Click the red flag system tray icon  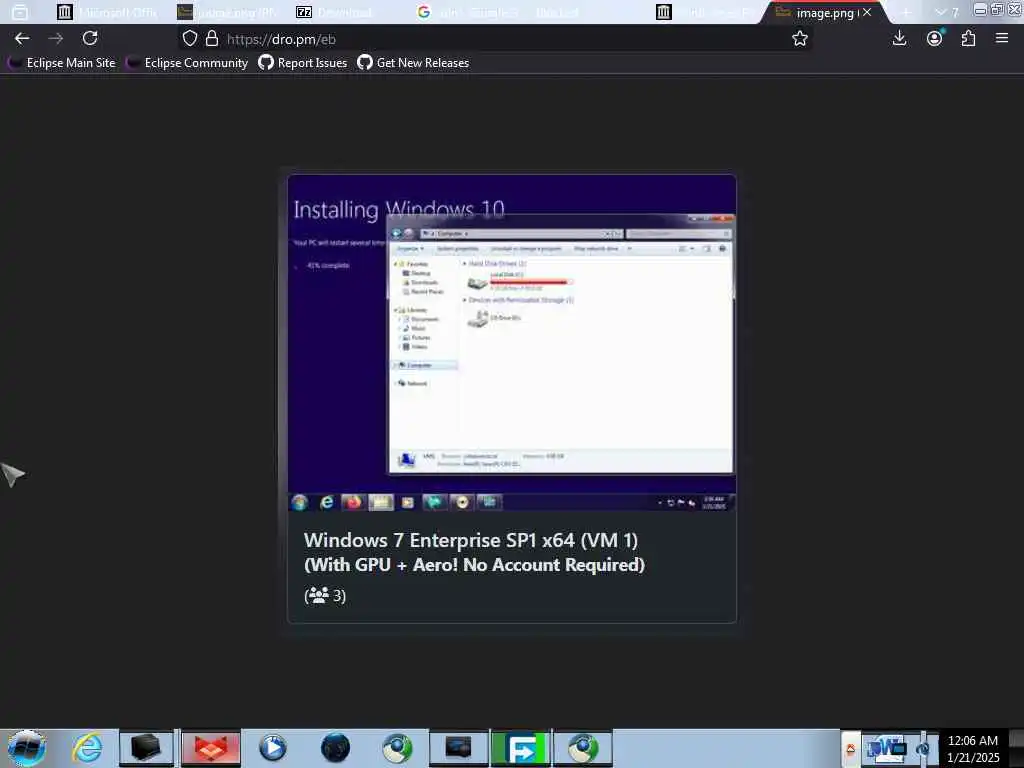(x=850, y=749)
